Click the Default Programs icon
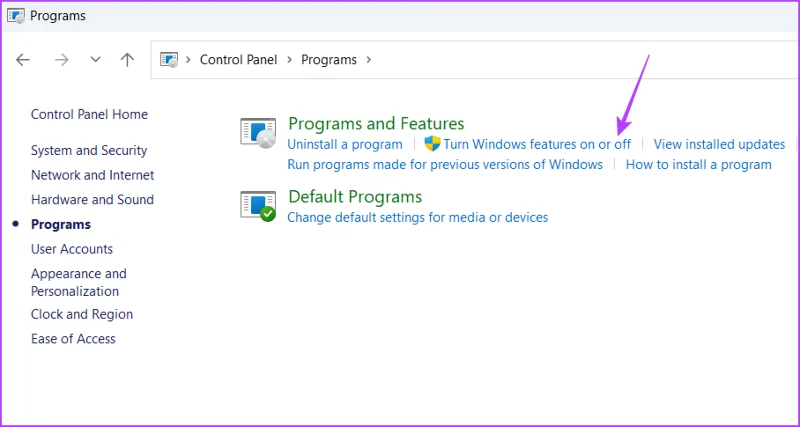The width and height of the screenshot is (800, 427). click(258, 206)
